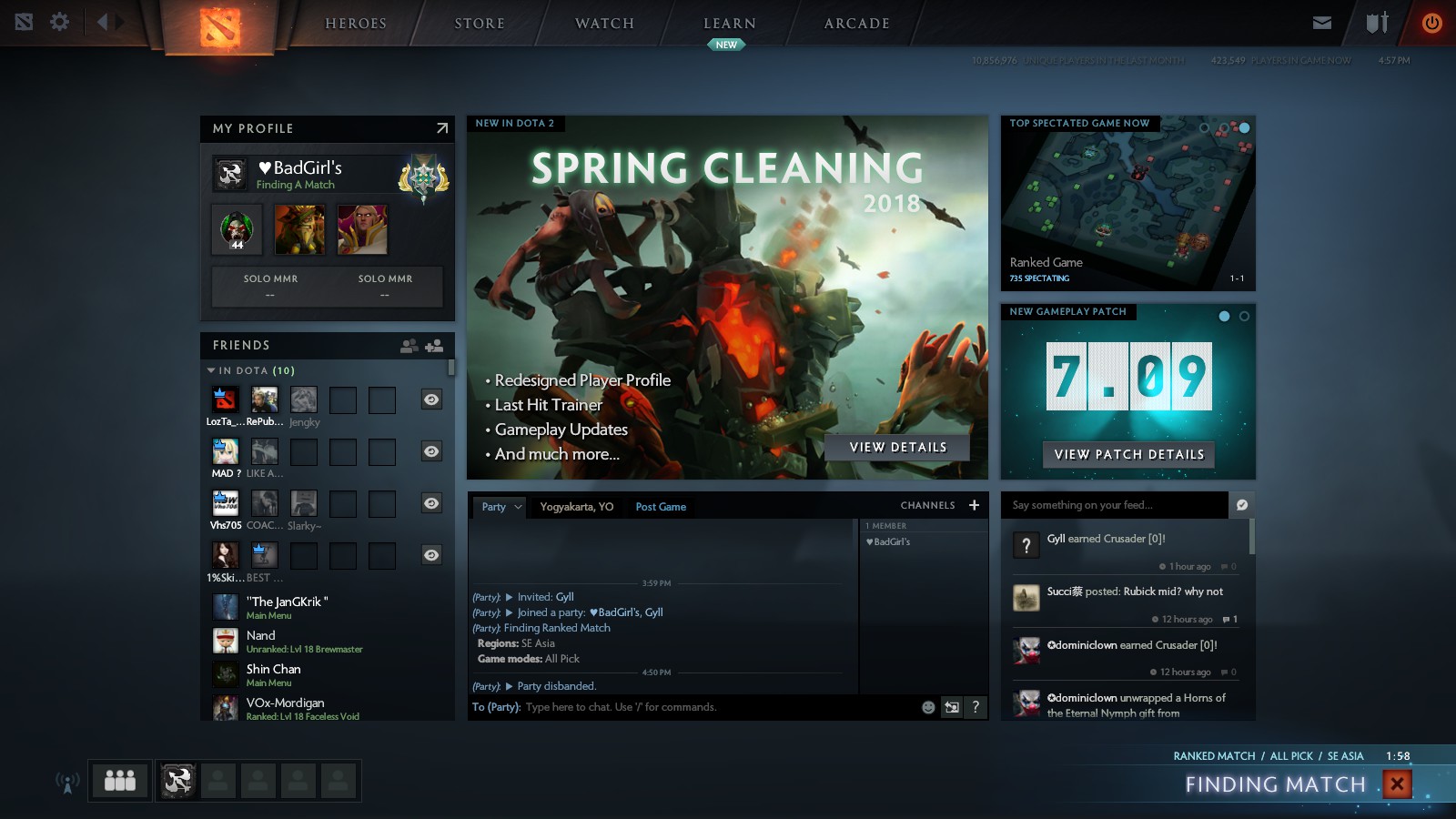
Task: Click the second favorite hero thumbnail in profile
Action: [299, 228]
